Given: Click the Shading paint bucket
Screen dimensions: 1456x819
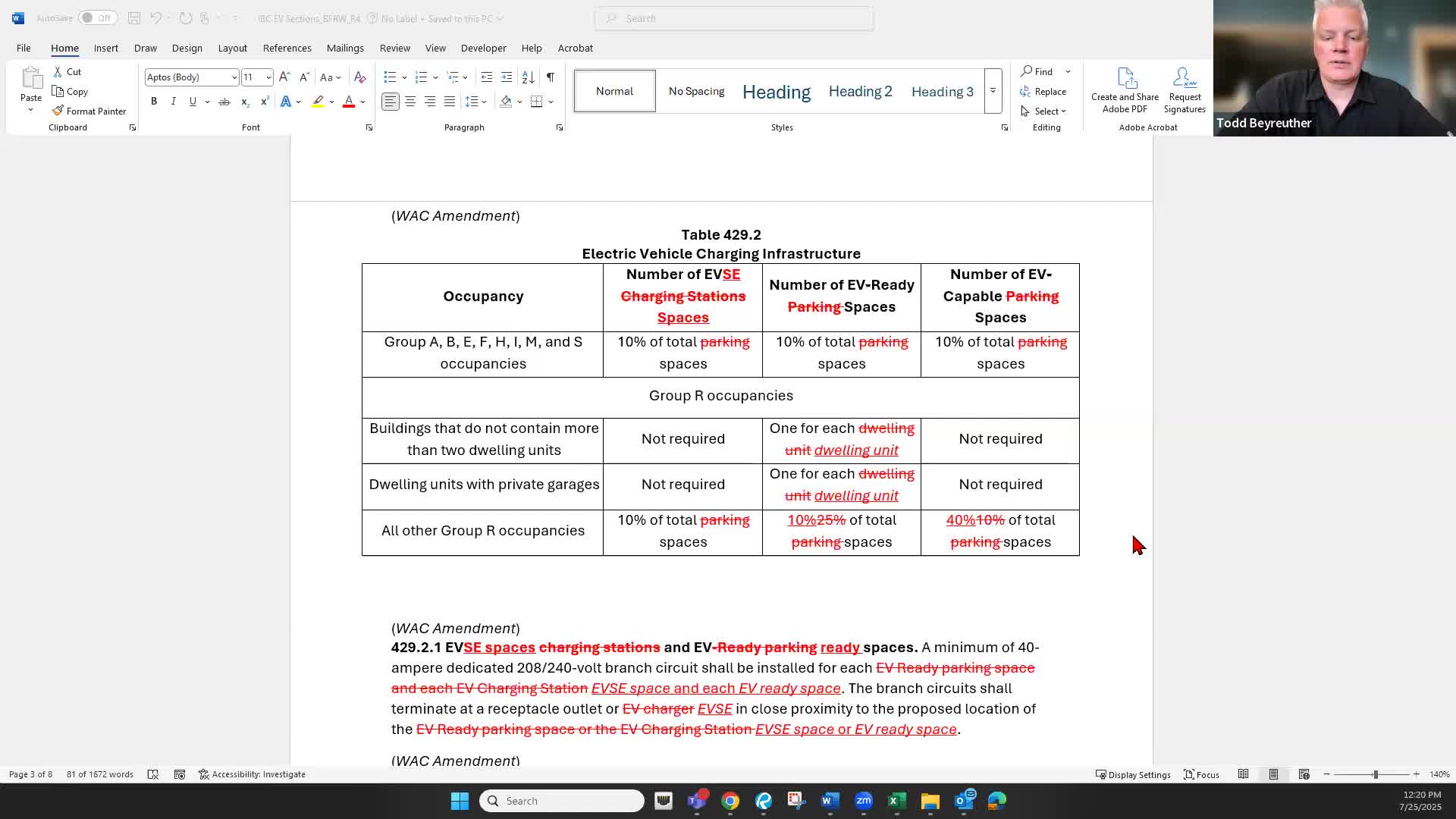Looking at the screenshot, I should tap(506, 102).
